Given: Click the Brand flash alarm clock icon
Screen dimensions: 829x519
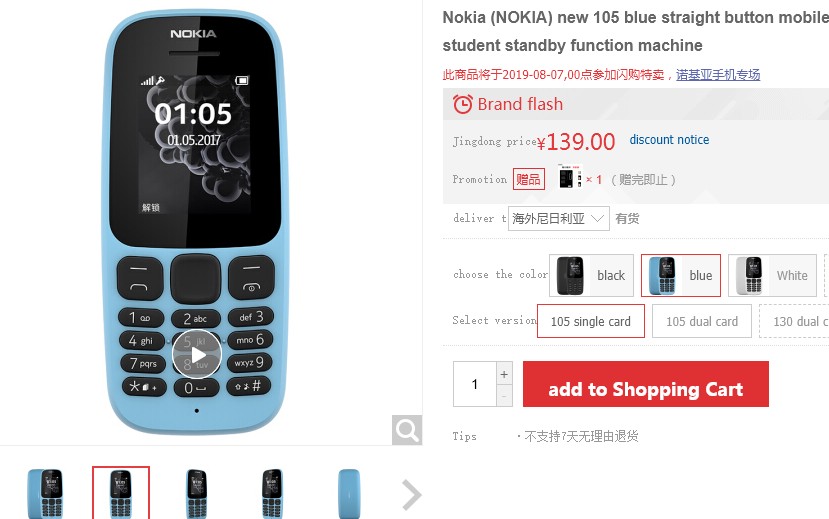Looking at the screenshot, I should pyautogui.click(x=463, y=104).
